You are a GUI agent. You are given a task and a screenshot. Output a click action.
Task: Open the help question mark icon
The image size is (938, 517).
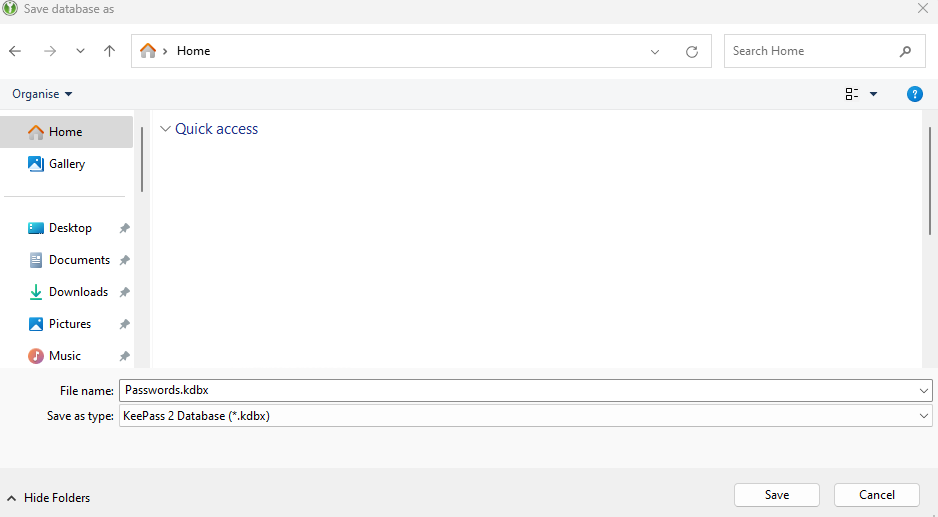(x=914, y=94)
